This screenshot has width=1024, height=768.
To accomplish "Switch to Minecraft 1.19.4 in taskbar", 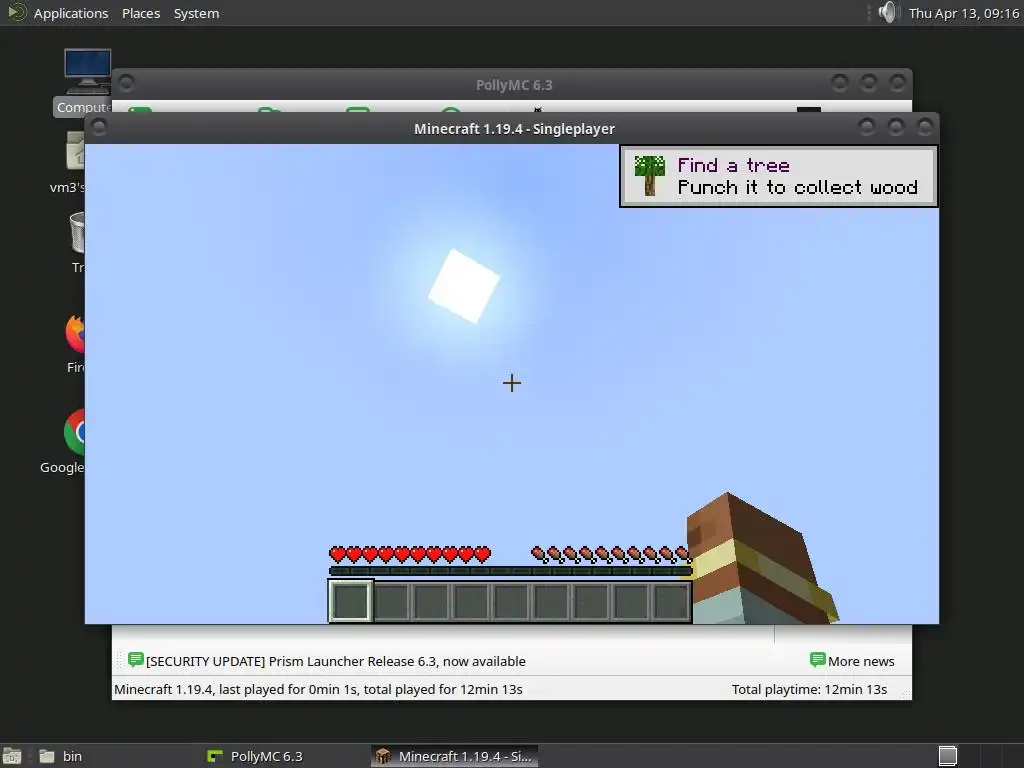I will click(455, 756).
